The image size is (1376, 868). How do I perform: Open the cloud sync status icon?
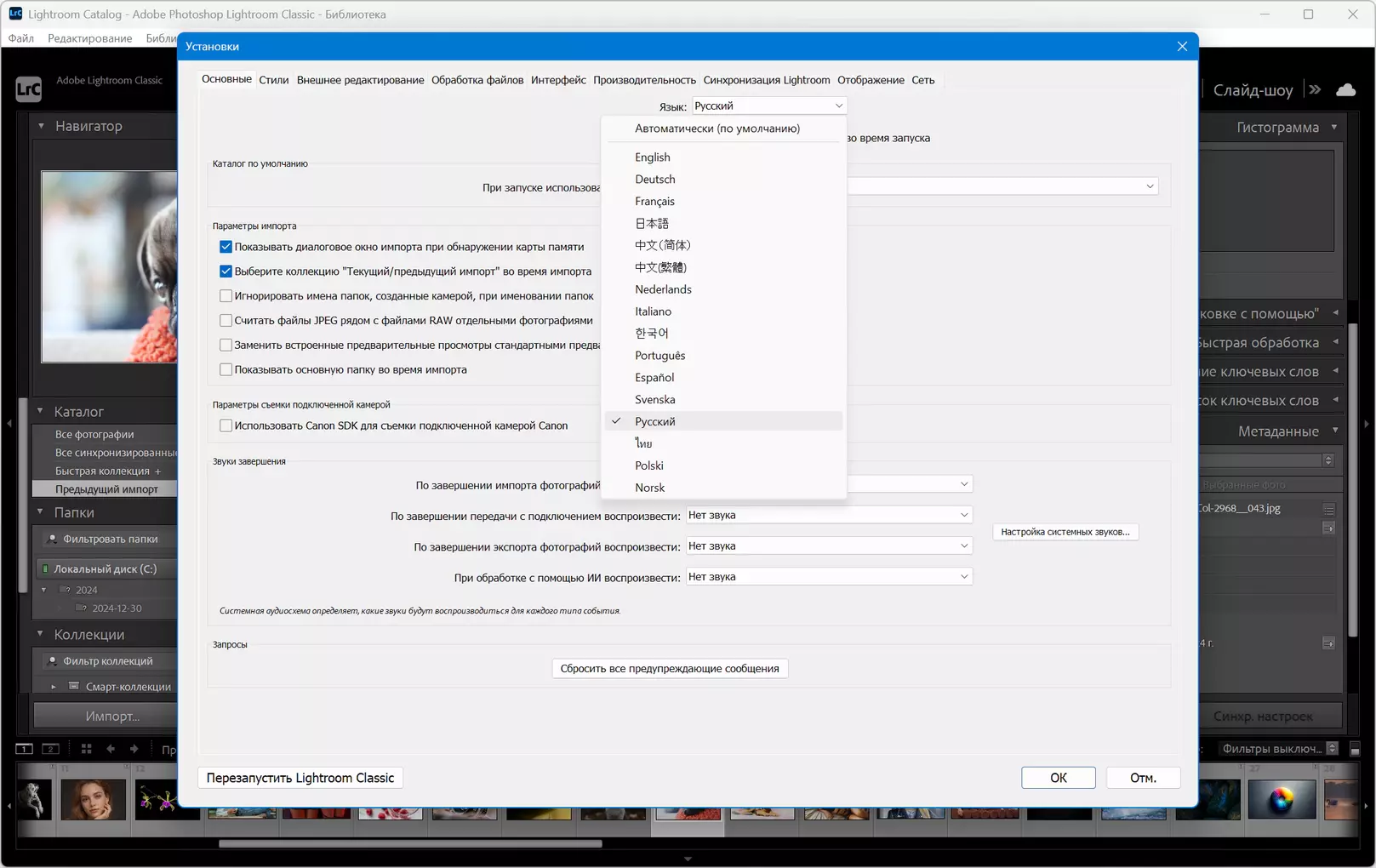tap(1346, 89)
